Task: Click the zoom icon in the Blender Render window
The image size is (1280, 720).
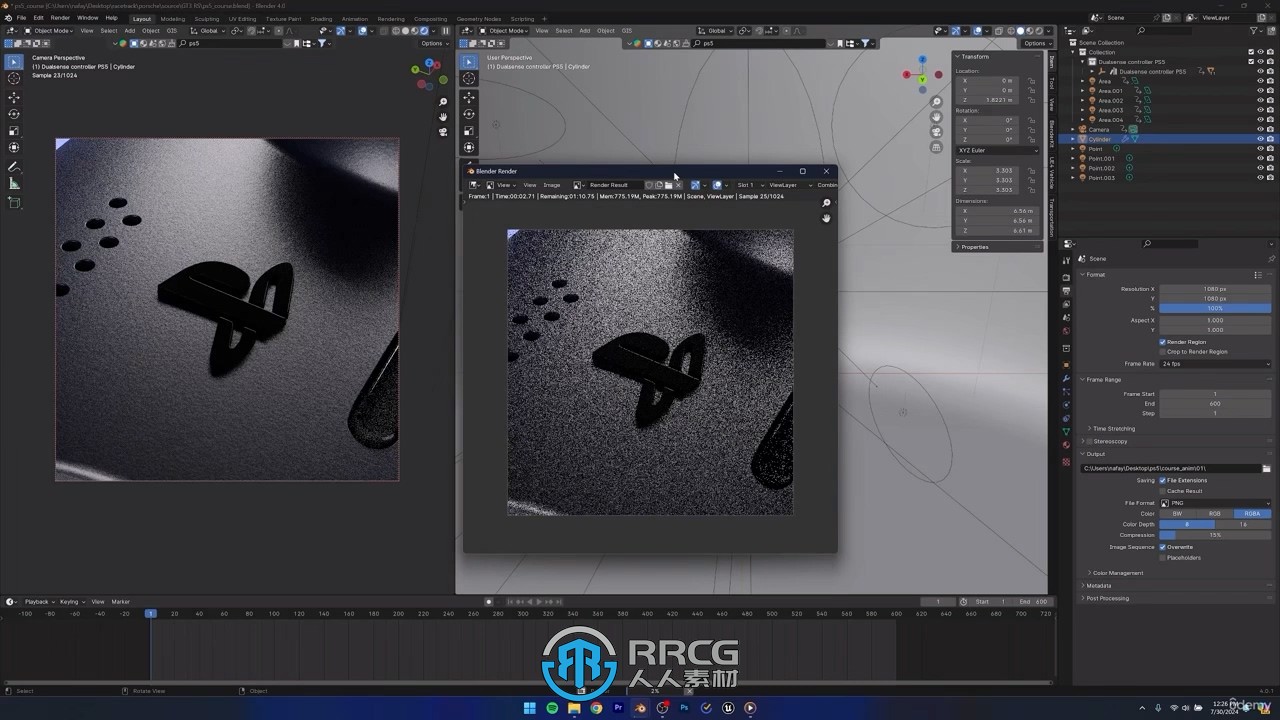Action: pyautogui.click(x=826, y=203)
